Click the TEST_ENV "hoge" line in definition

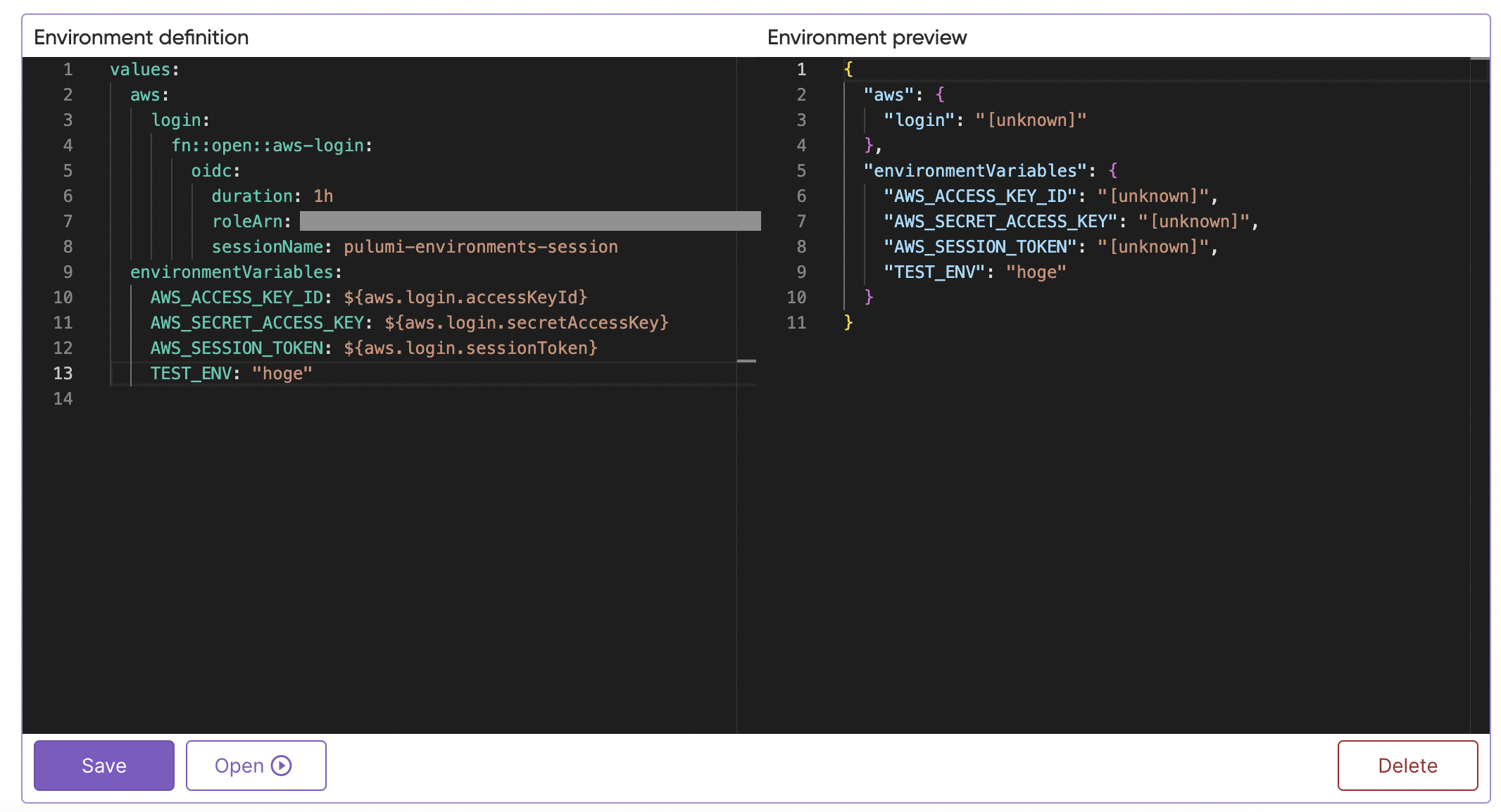coord(231,374)
